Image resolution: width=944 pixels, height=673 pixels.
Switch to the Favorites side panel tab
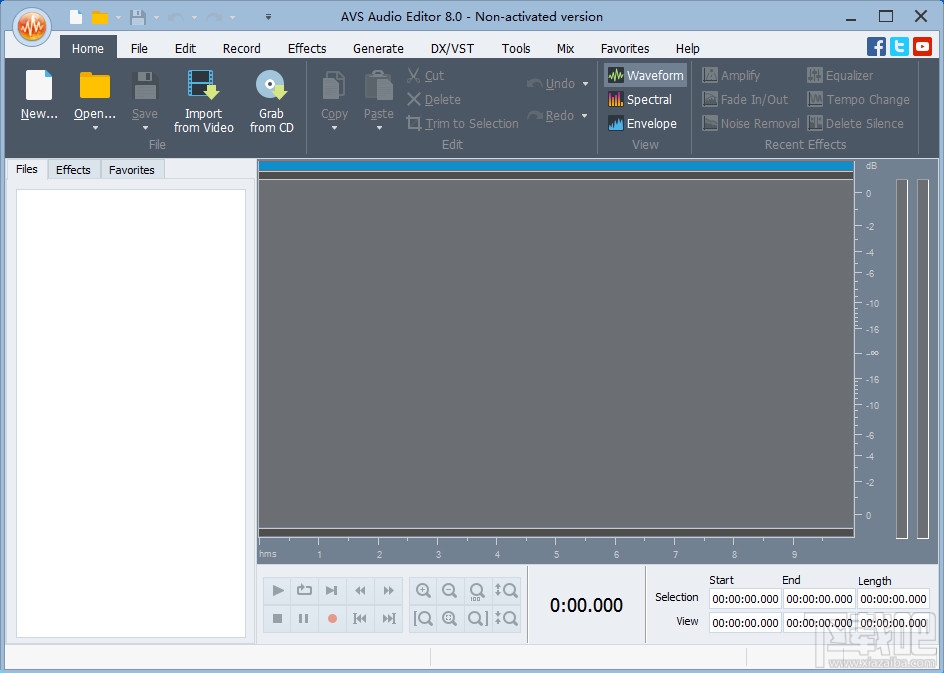(x=132, y=170)
